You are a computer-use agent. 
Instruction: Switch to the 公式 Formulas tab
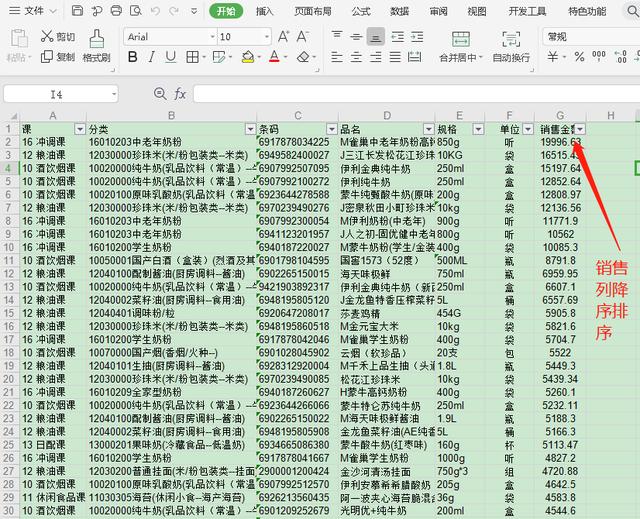[x=361, y=11]
